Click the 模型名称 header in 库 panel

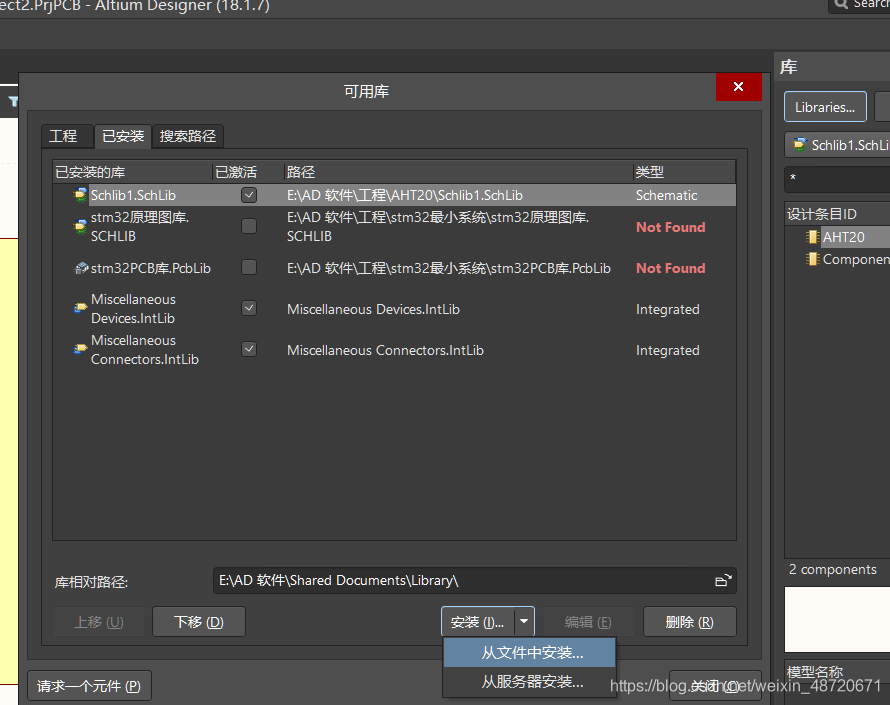pyautogui.click(x=815, y=673)
